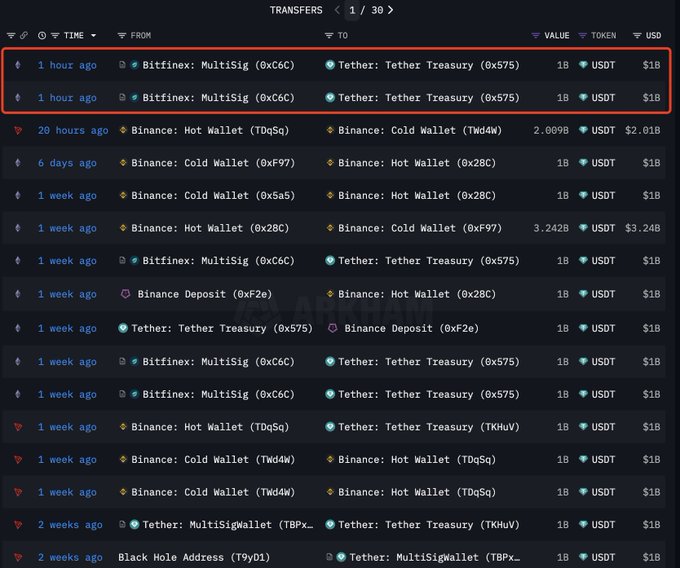Click Binance icon beside Cold Wallet (0x5a5)
Viewport: 680px width, 568px height.
tap(123, 196)
